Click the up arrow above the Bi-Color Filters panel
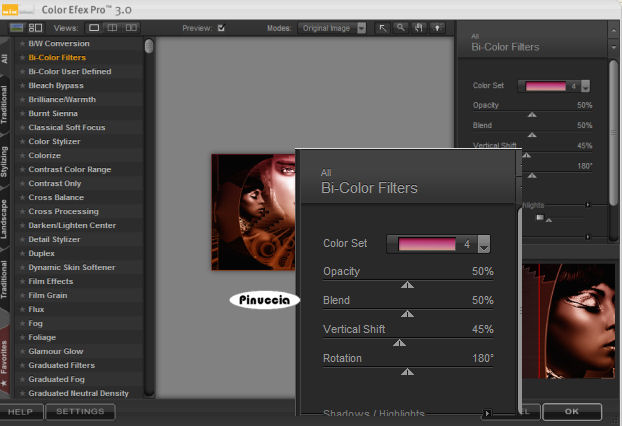 point(613,31)
